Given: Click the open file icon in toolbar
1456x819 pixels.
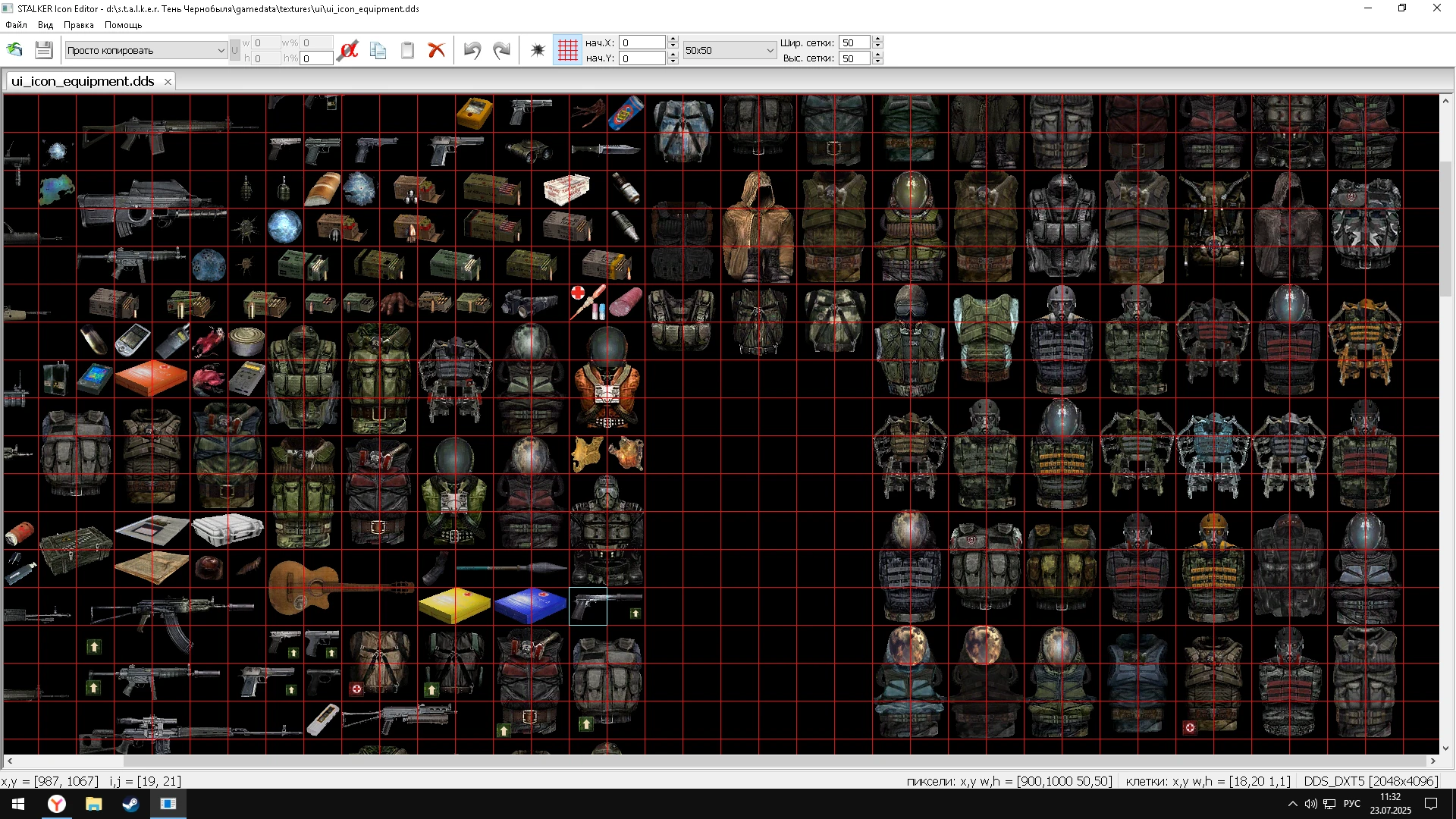Looking at the screenshot, I should [14, 50].
